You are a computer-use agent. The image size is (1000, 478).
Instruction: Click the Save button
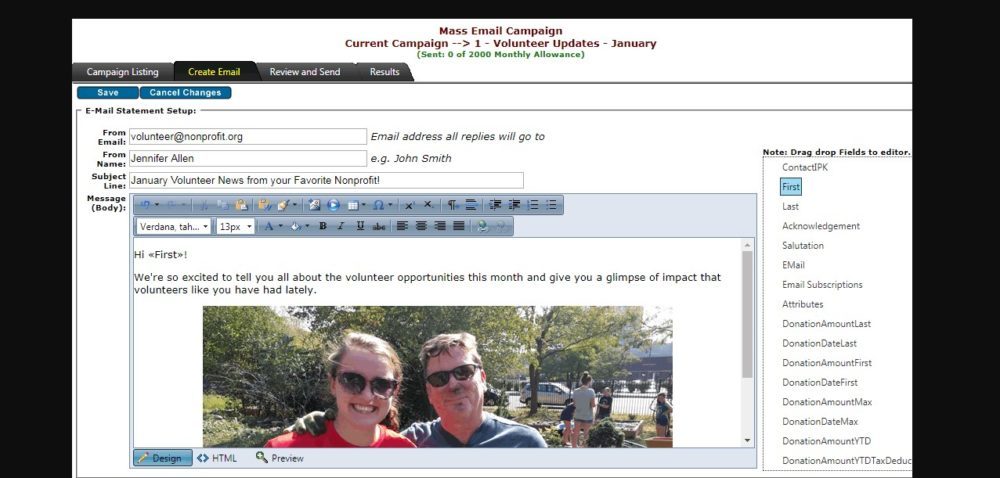(x=107, y=93)
